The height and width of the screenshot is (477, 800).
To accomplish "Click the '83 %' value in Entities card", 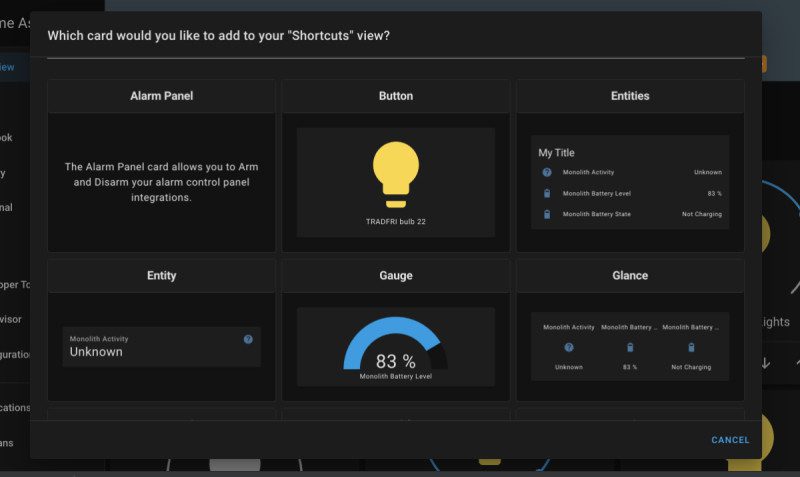I will pos(714,193).
